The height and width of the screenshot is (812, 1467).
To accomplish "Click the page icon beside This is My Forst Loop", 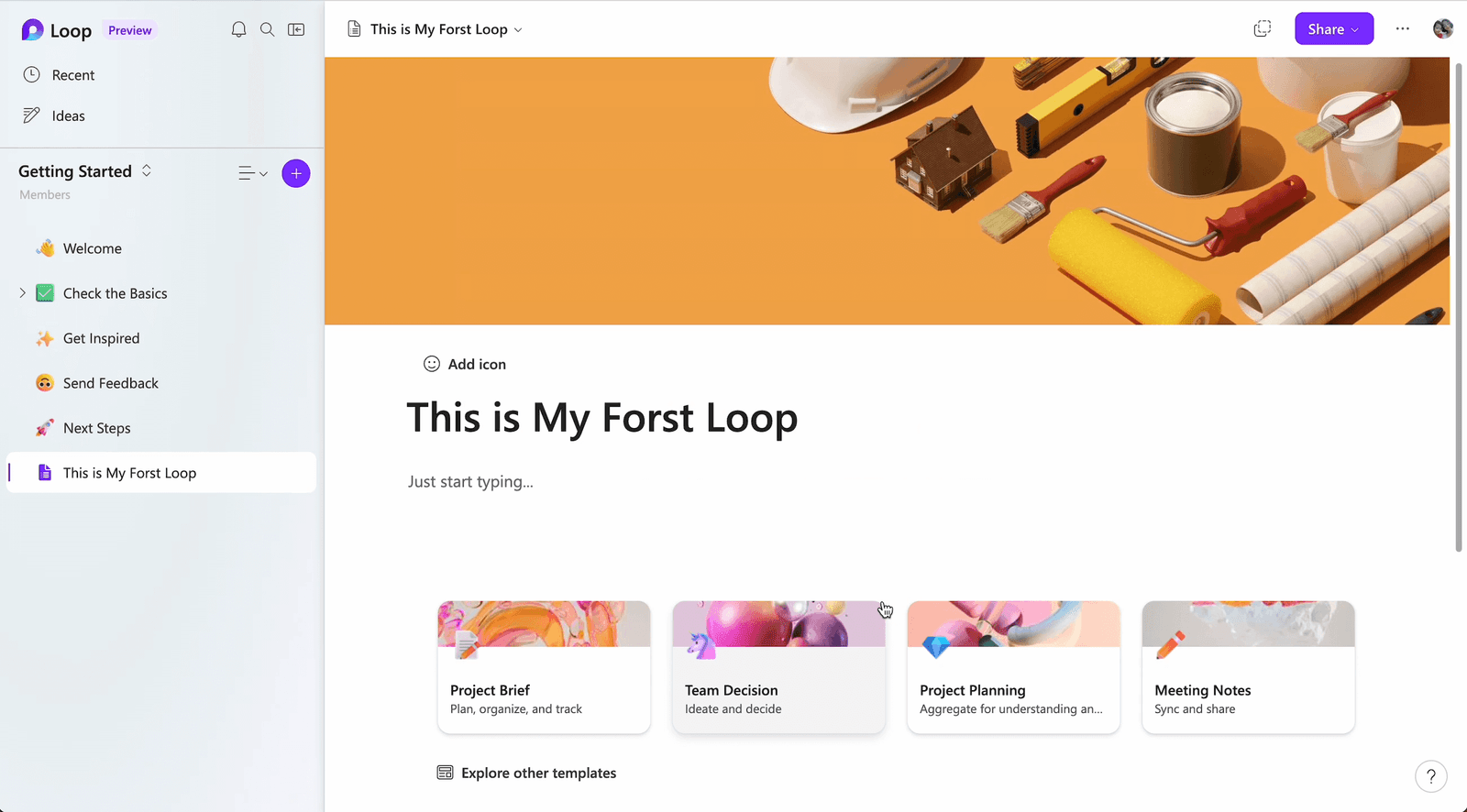I will (x=354, y=28).
